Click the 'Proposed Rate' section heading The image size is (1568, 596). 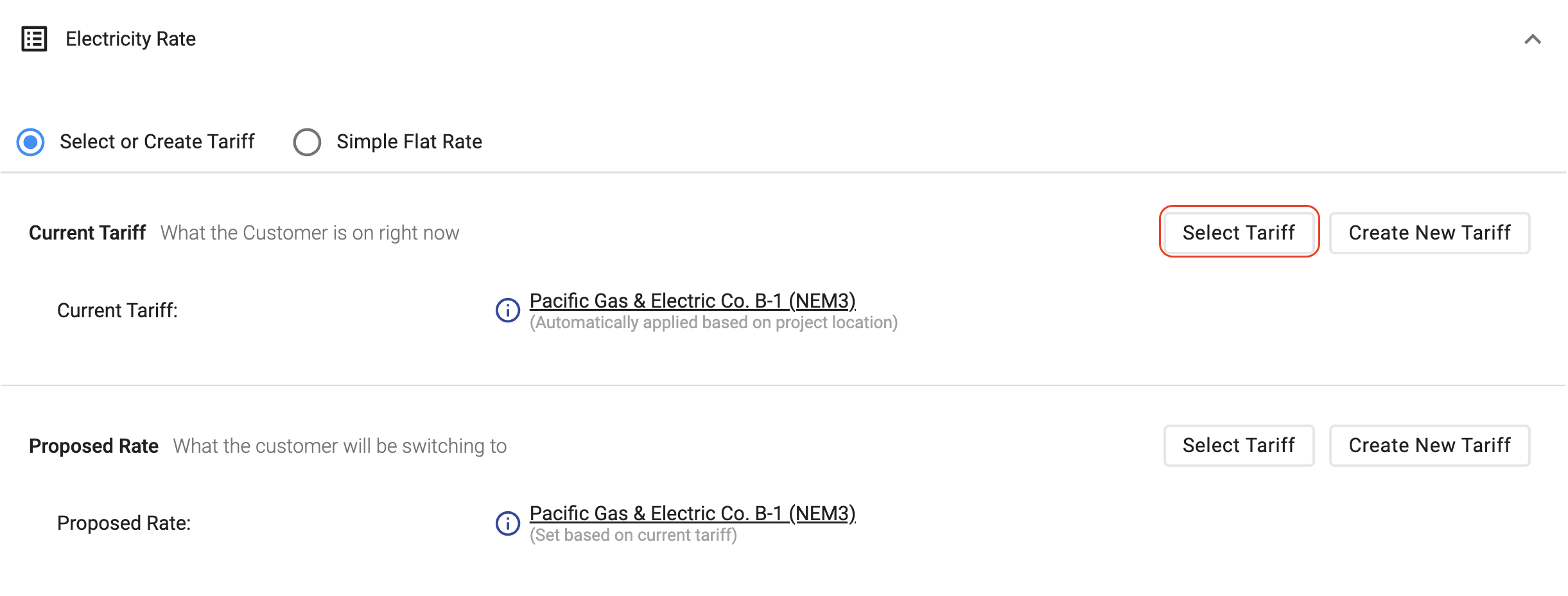(x=94, y=446)
